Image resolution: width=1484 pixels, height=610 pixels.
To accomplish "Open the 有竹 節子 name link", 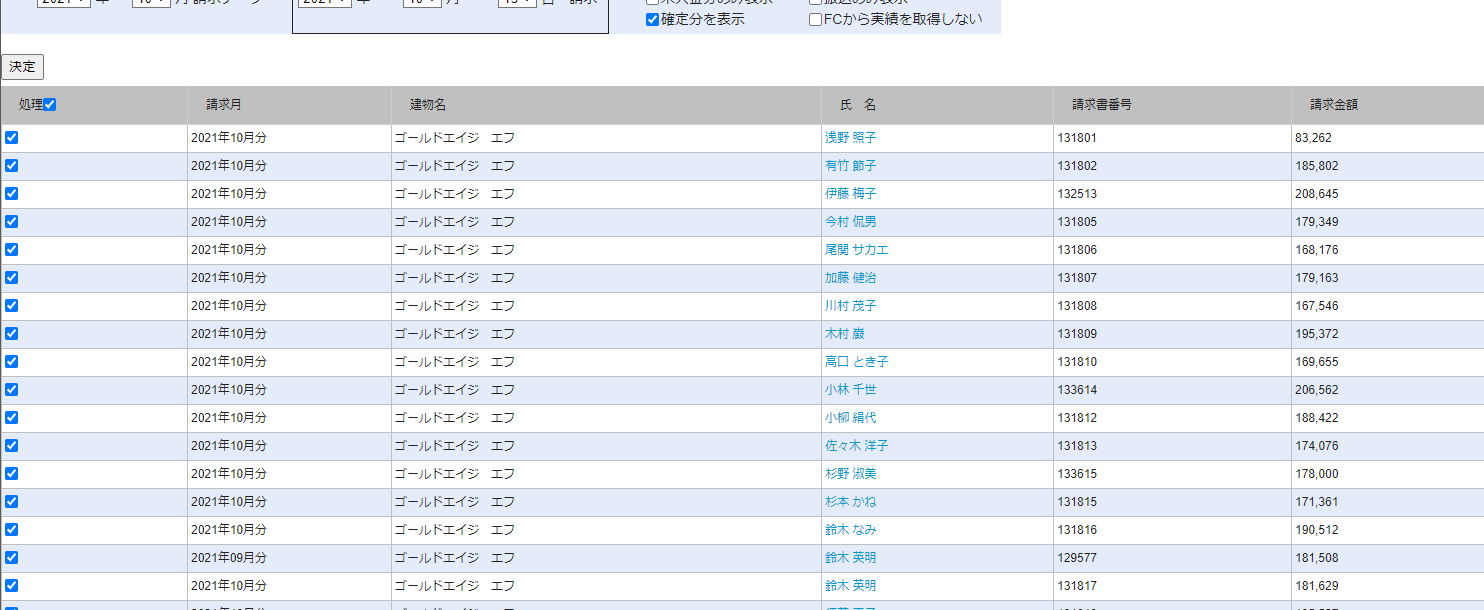I will click(x=850, y=166).
